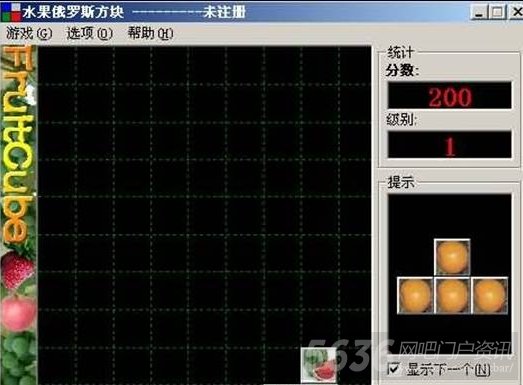Click the app icon in the title bar
This screenshot has width=523, height=385.
pyautogui.click(x=11, y=11)
